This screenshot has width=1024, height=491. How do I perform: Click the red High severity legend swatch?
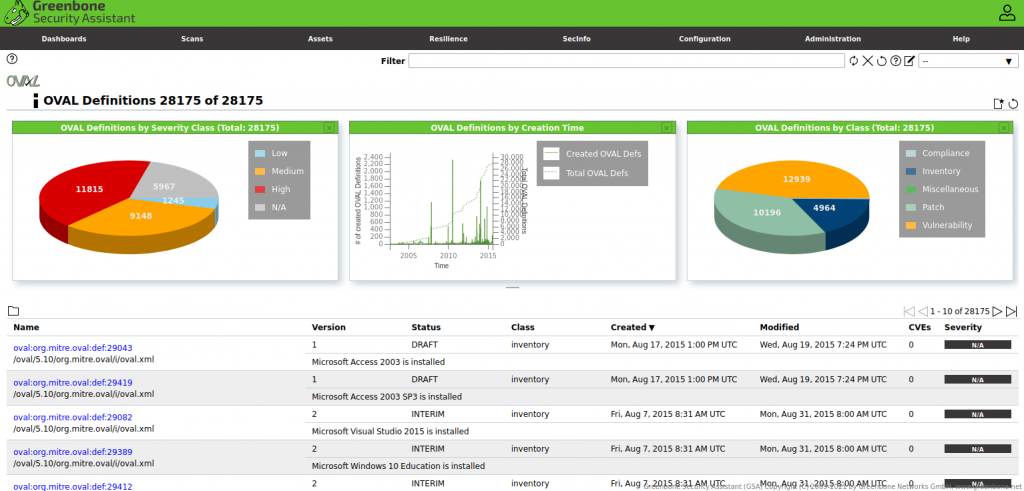point(260,189)
